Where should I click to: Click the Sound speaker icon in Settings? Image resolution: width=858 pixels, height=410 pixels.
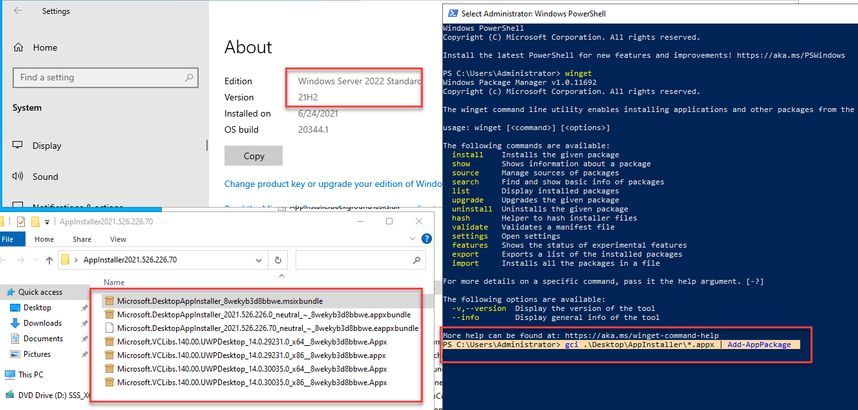[x=18, y=176]
